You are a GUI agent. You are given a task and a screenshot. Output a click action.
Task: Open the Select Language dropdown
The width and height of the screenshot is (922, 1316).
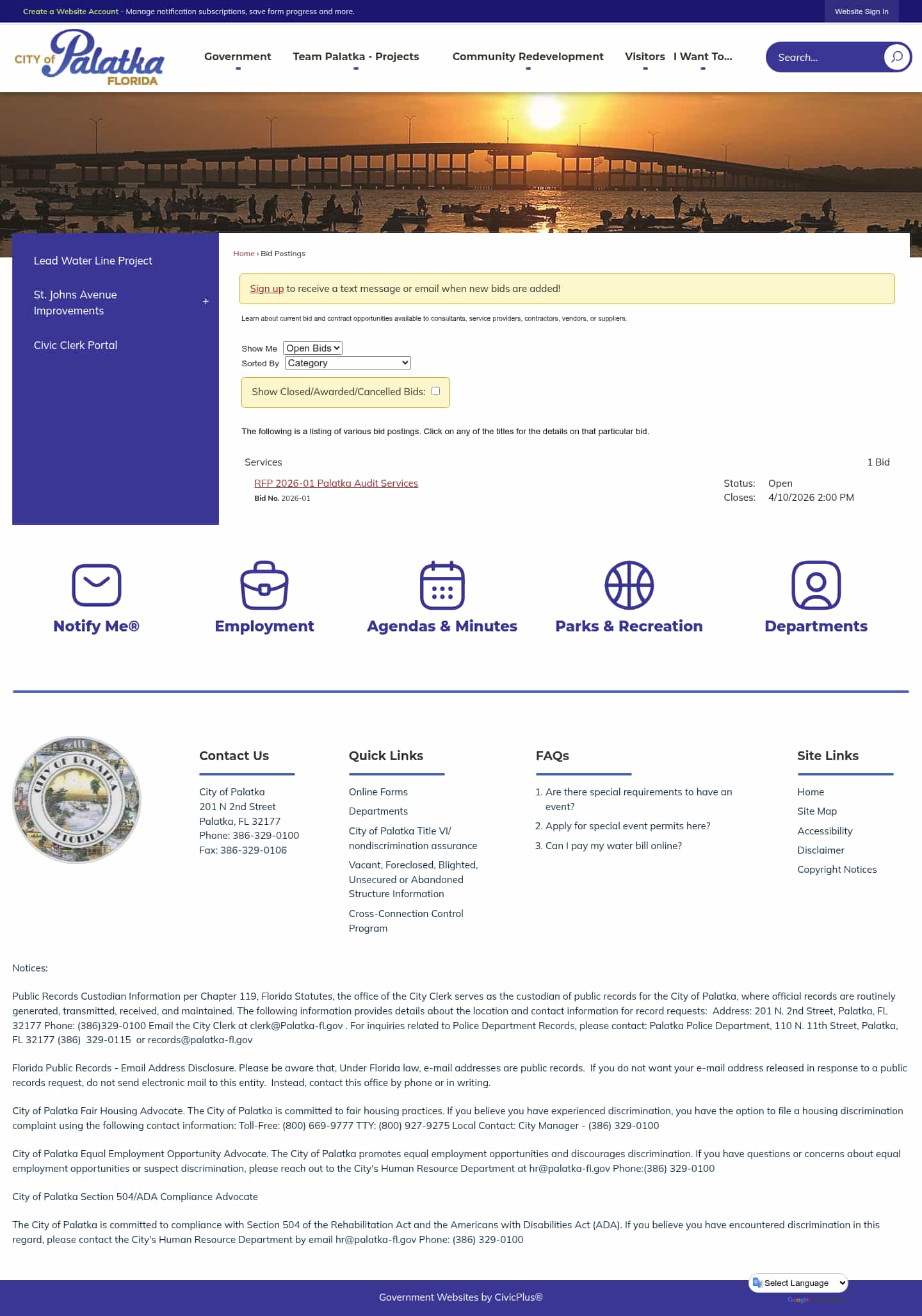[798, 1283]
